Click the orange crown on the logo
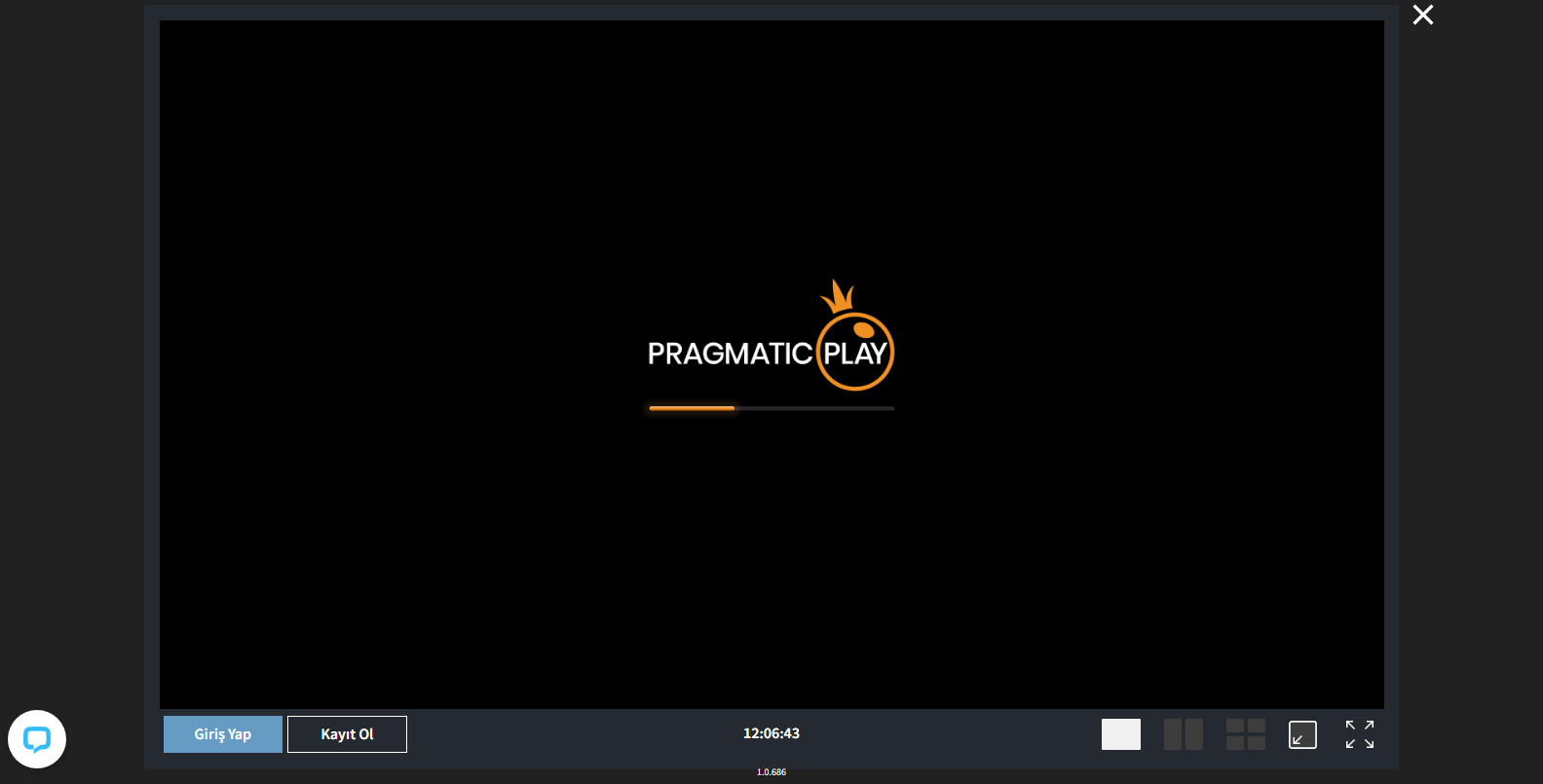1543x784 pixels. tap(837, 296)
